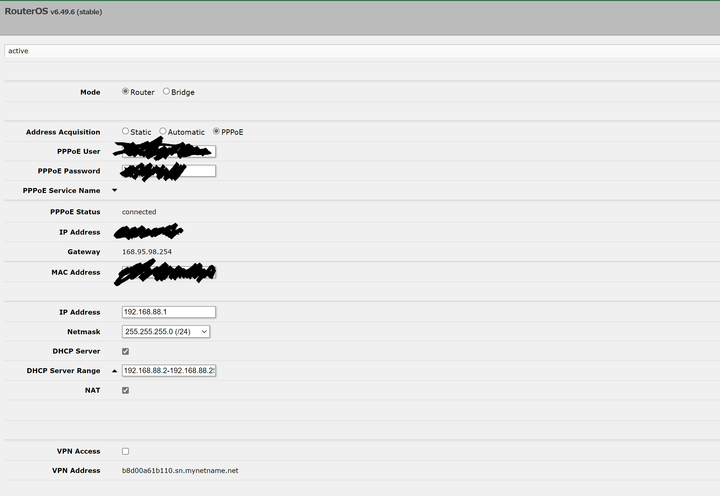Toggle the NAT checkbox
720x496 pixels.
125,390
